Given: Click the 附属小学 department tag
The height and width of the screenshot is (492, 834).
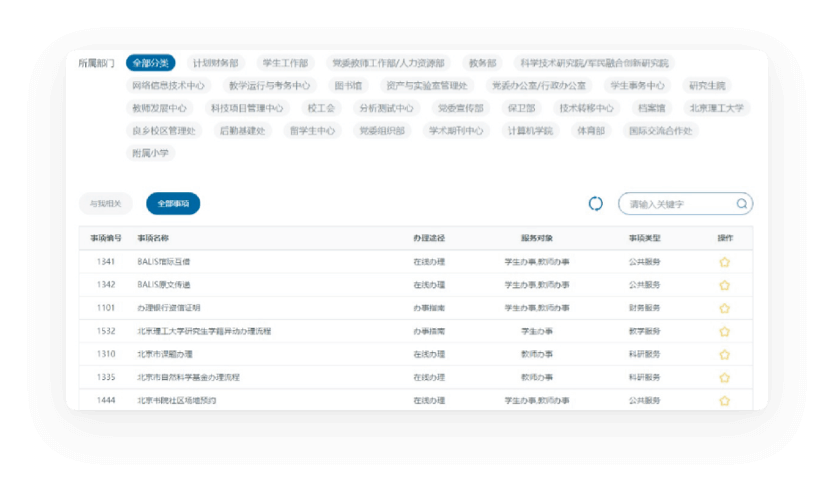Looking at the screenshot, I should (151, 153).
